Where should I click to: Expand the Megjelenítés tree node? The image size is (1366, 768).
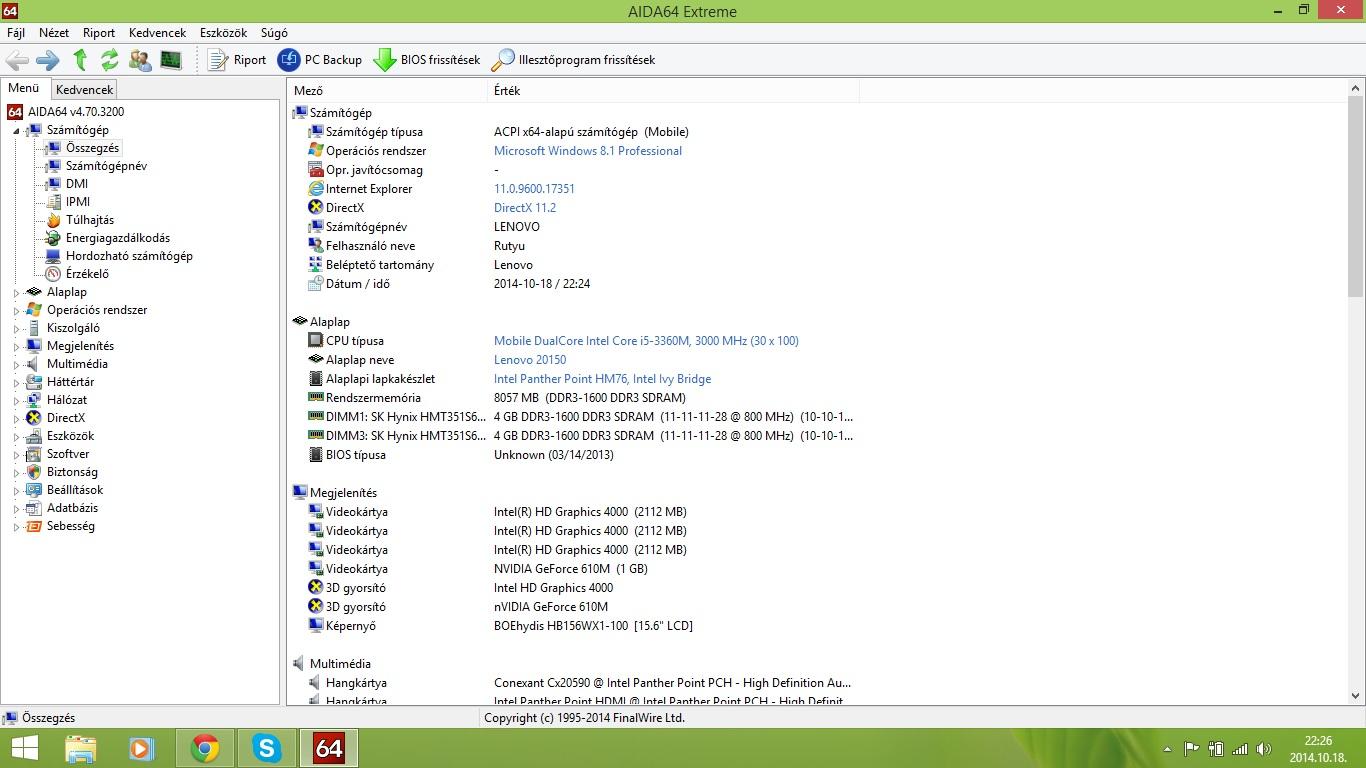tap(16, 346)
